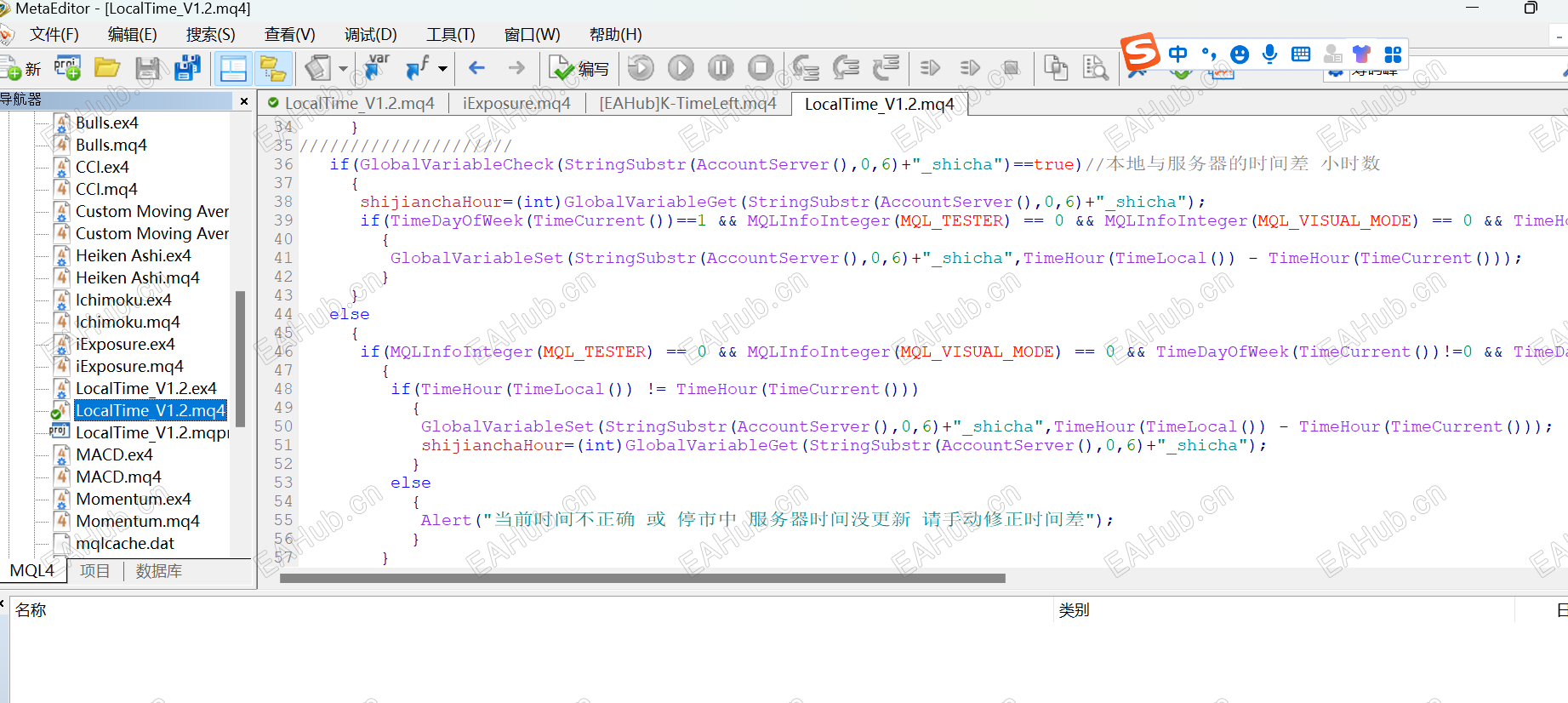Open the 查看(V) menu
1568x703 pixels.
pyautogui.click(x=290, y=34)
